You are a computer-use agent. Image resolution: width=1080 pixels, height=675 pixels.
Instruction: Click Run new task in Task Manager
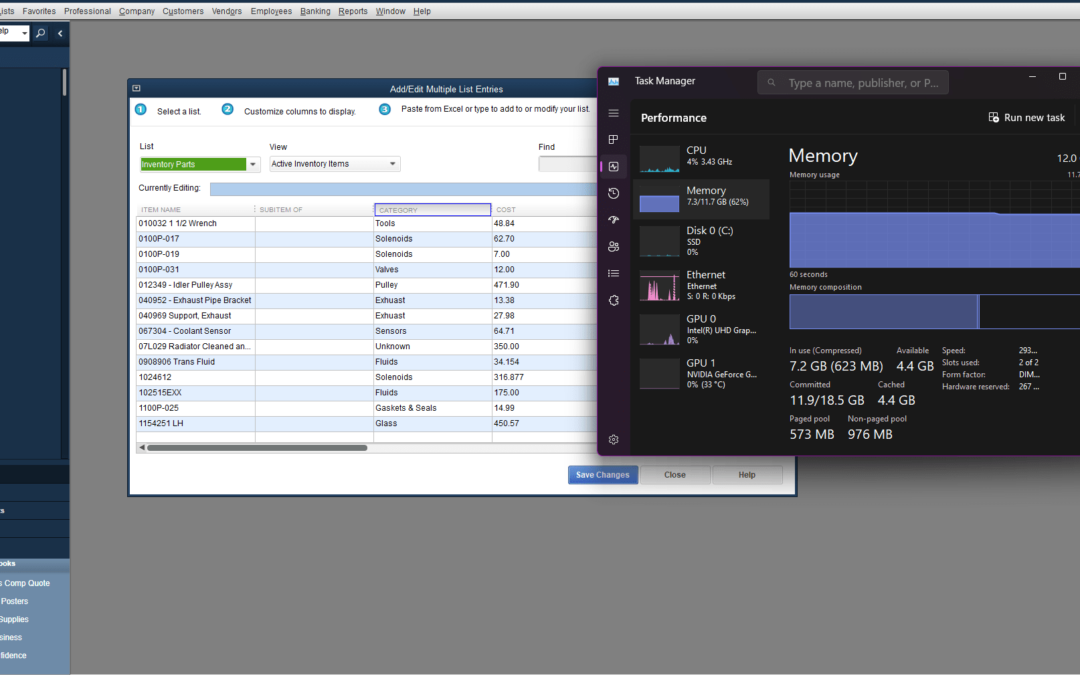point(1027,118)
